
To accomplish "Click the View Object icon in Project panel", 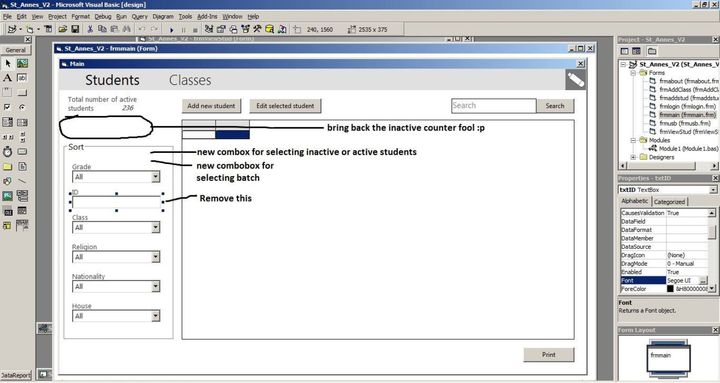I will (636, 51).
